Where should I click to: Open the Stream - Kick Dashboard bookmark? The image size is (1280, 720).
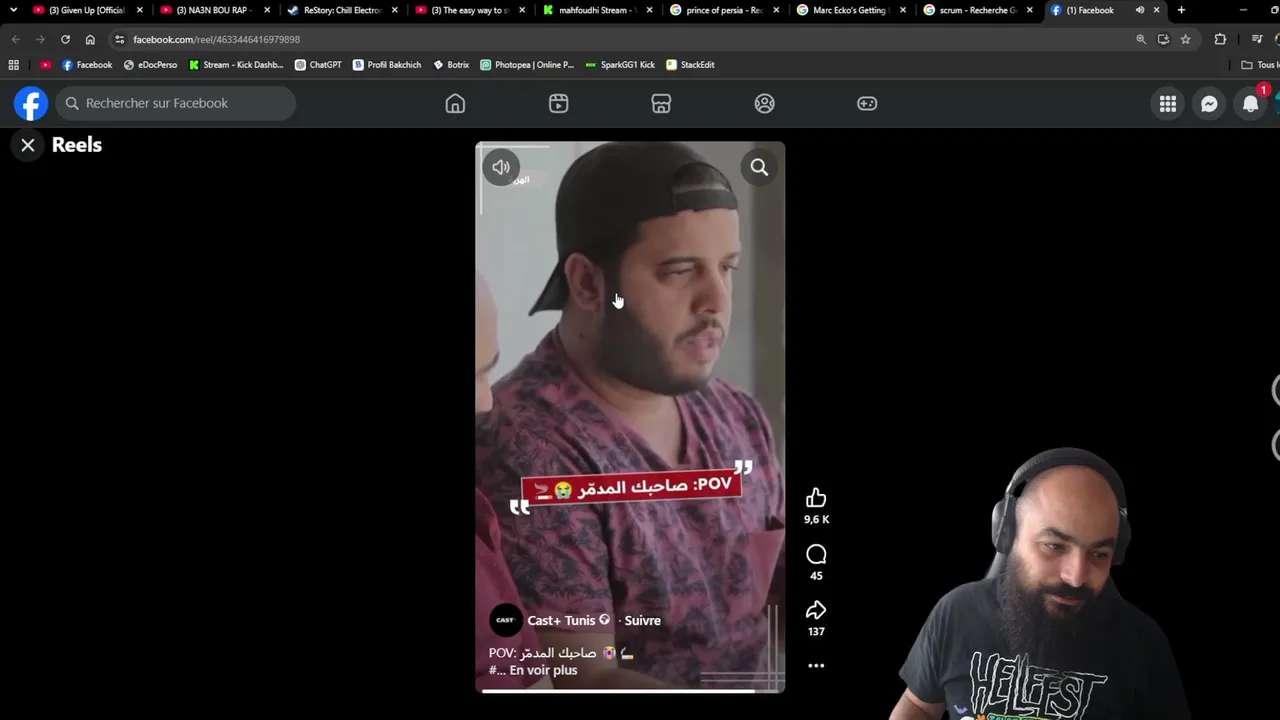(236, 65)
